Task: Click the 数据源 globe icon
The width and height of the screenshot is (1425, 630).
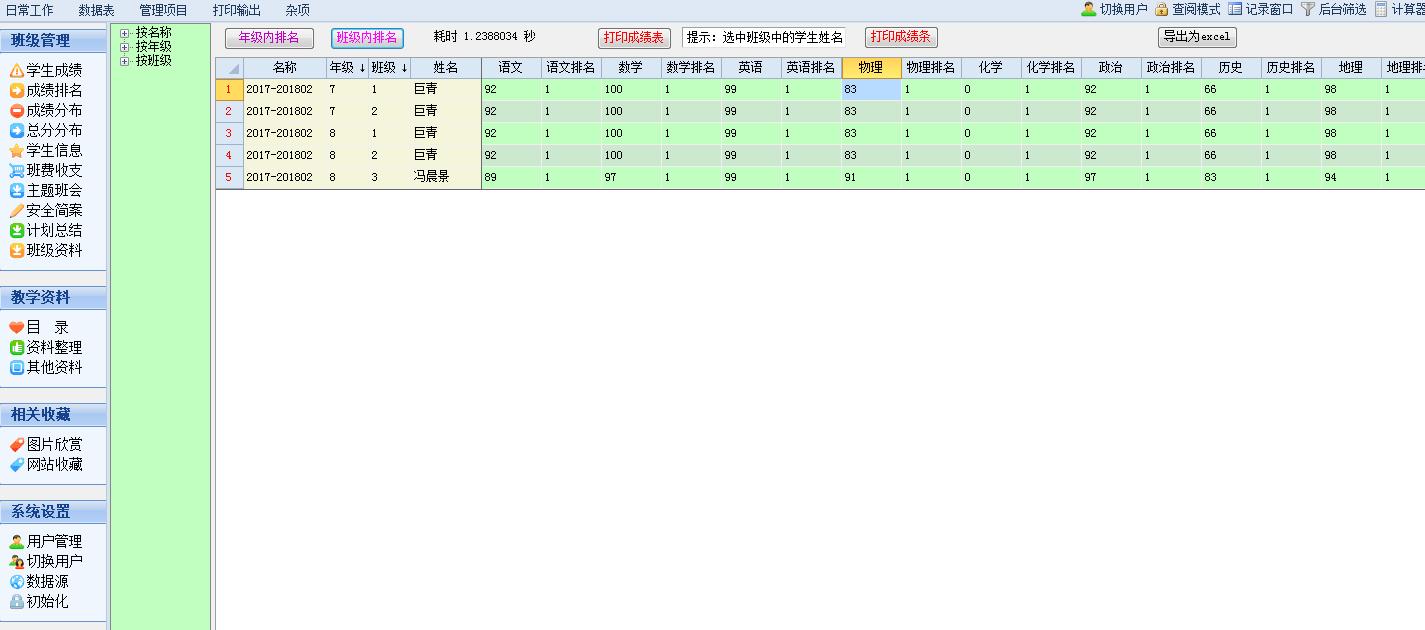Action: (x=17, y=582)
